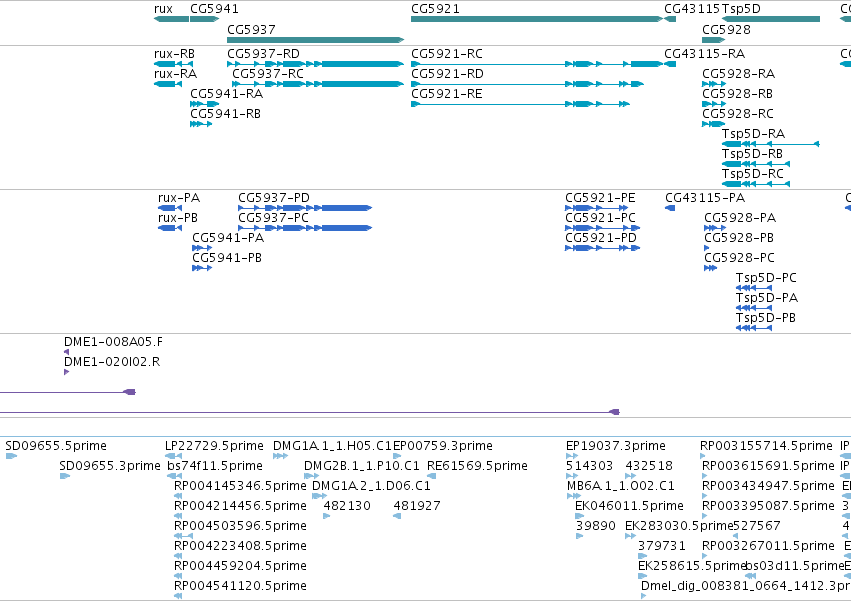The width and height of the screenshot is (851, 601).
Task: Select EST RP003155714.5prime
Action: pyautogui.click(x=766, y=446)
